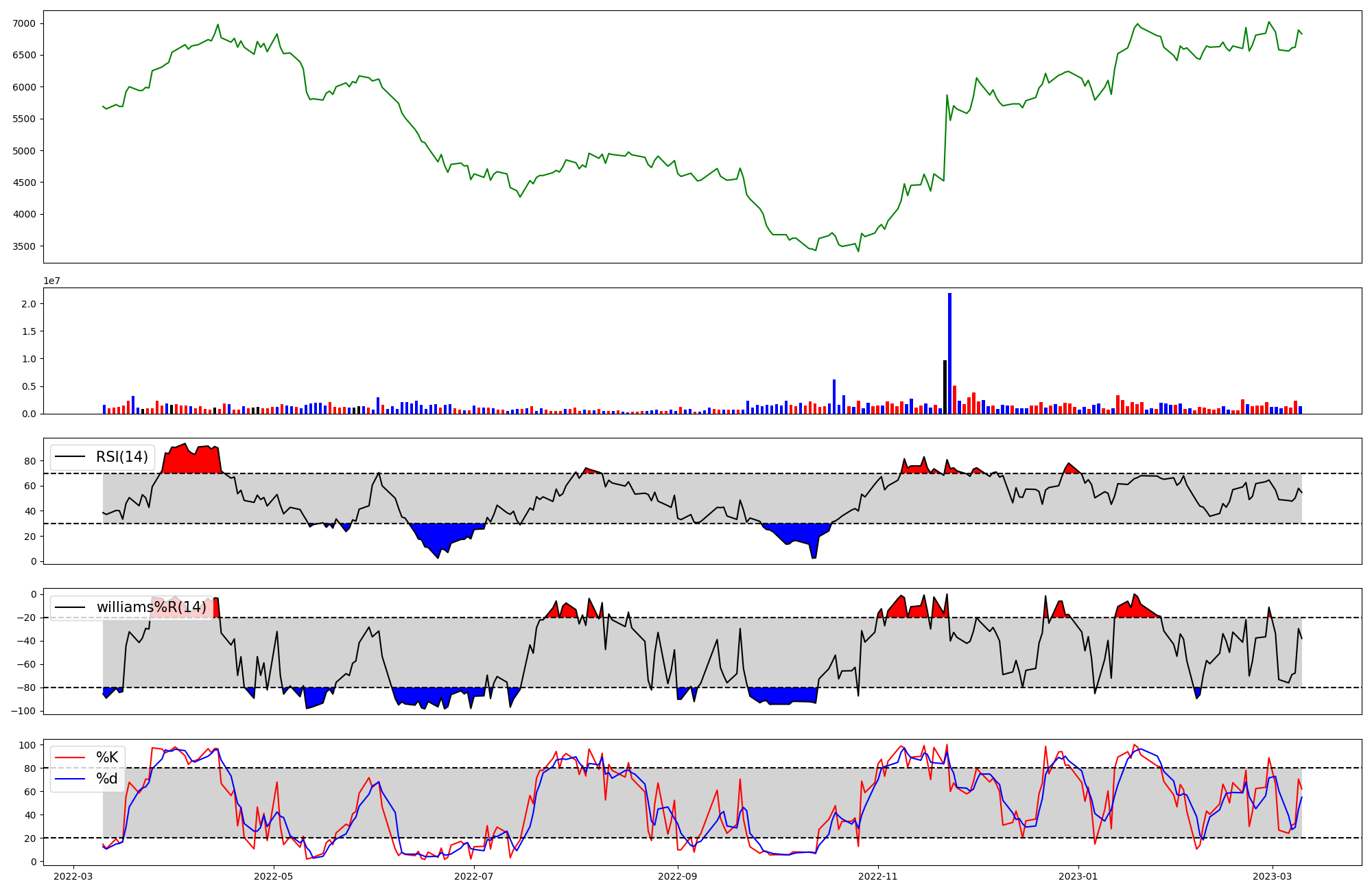This screenshot has height=892, width=1372.
Task: Click the 2022-03 x-axis date label
Action: (73, 876)
